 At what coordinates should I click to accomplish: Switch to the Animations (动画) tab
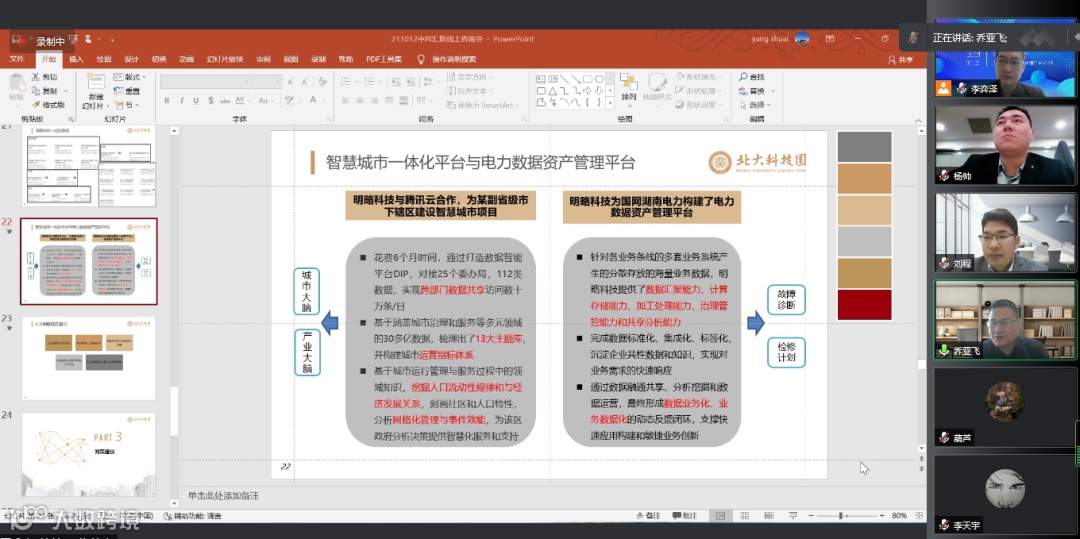(187, 60)
